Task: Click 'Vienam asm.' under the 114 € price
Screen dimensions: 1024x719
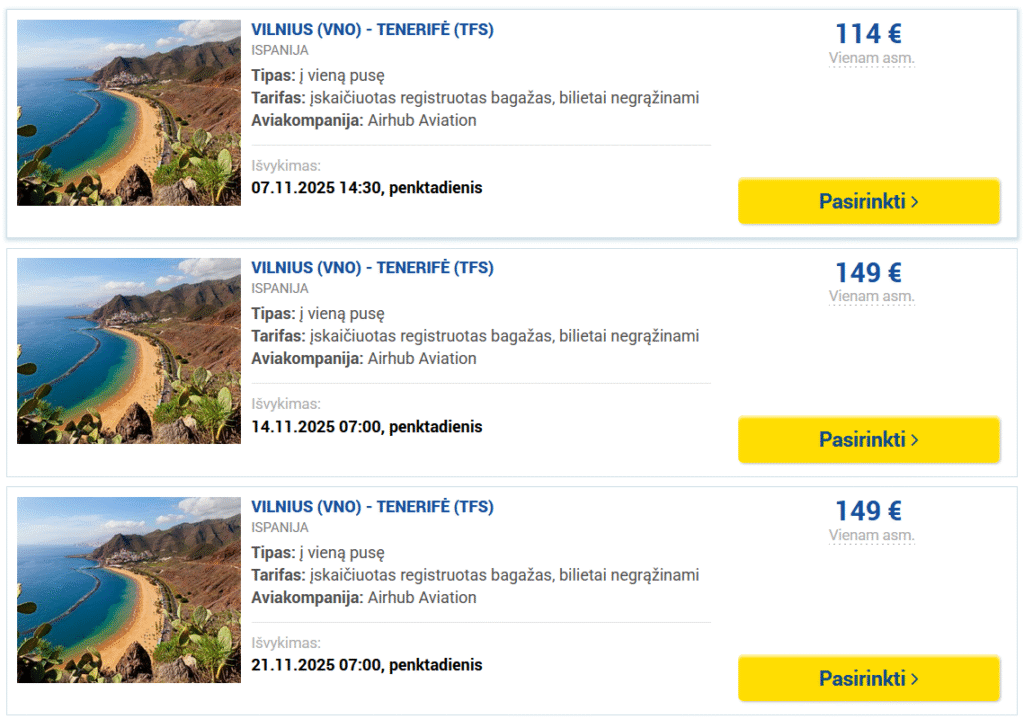Action: 871,58
